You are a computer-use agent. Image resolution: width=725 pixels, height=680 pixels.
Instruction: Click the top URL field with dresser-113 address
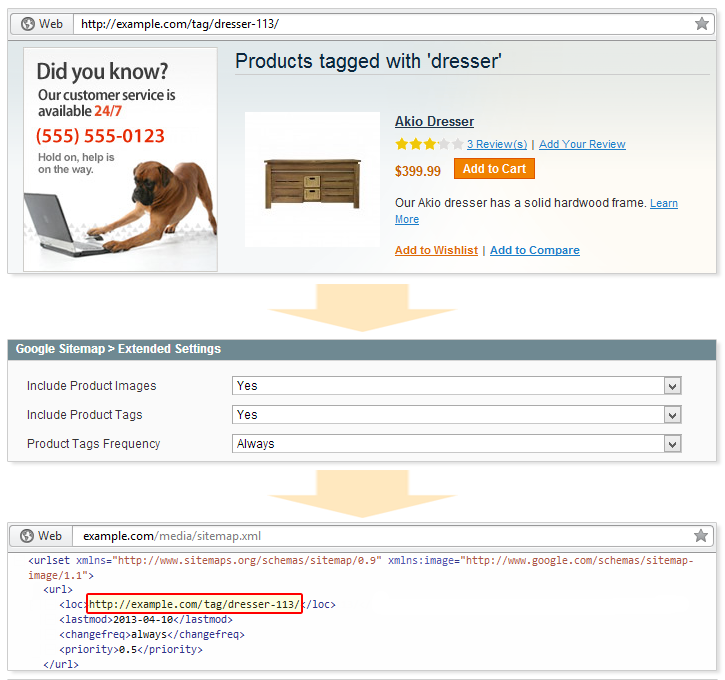pos(380,24)
